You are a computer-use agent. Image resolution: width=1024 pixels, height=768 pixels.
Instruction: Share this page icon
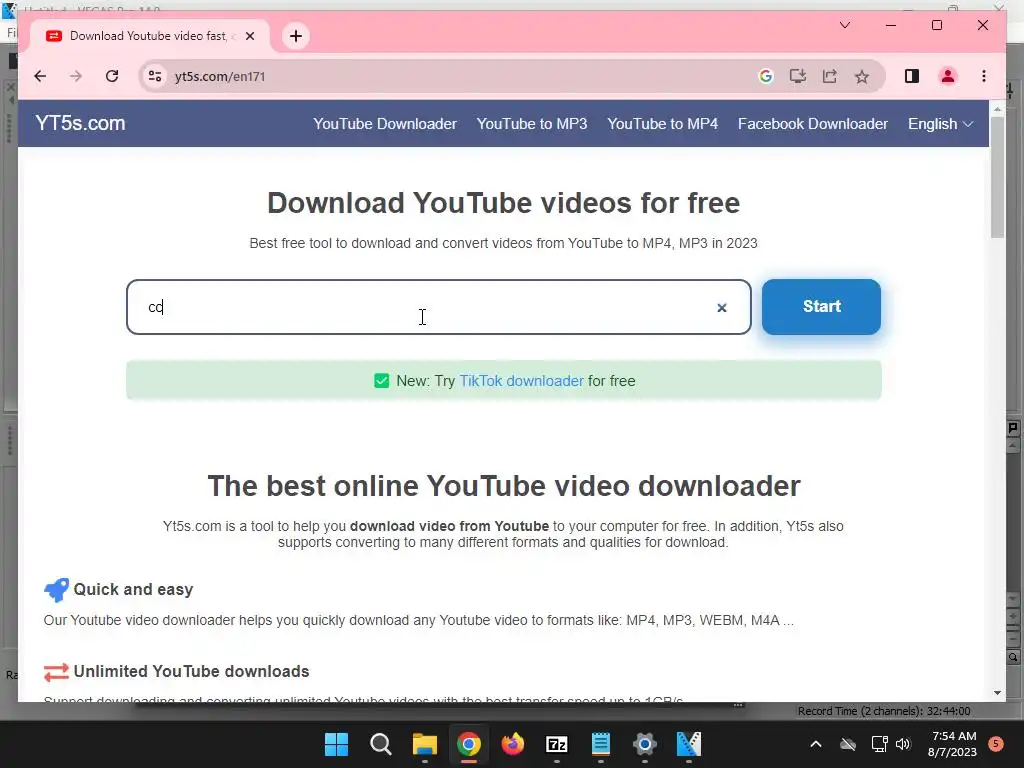pos(829,76)
